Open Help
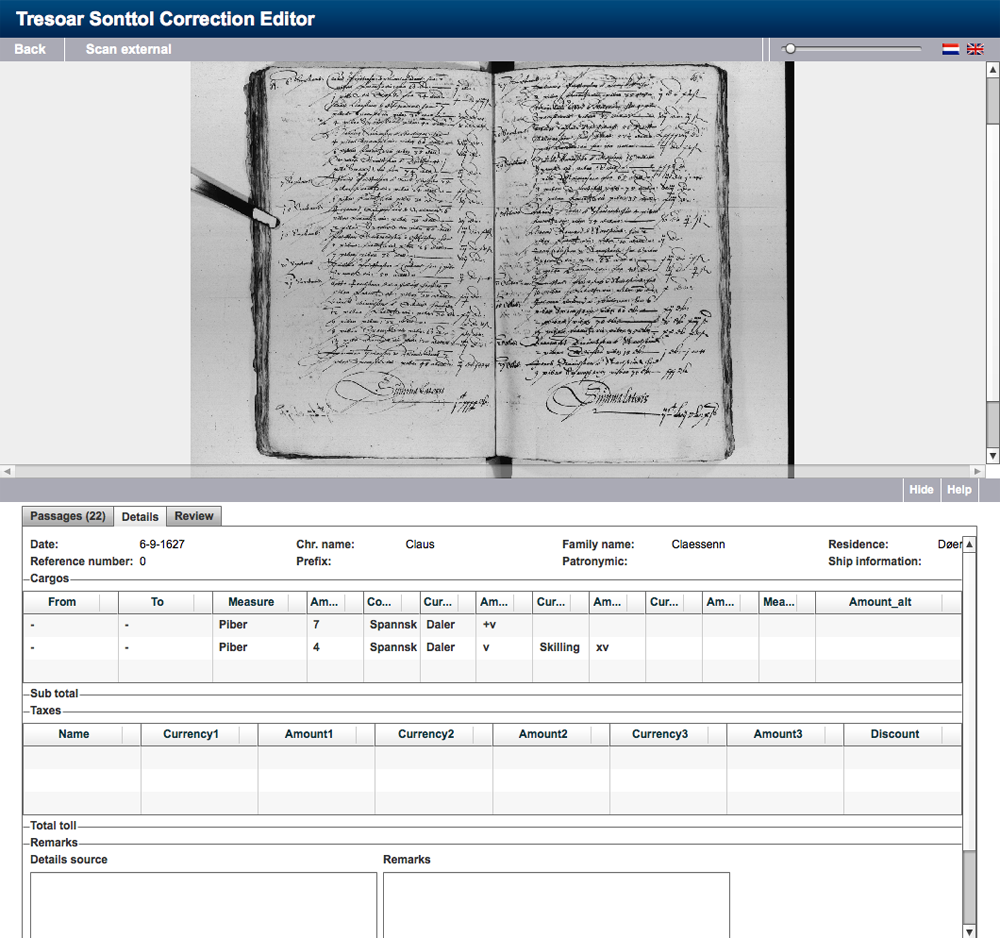1000x938 pixels. coord(959,490)
